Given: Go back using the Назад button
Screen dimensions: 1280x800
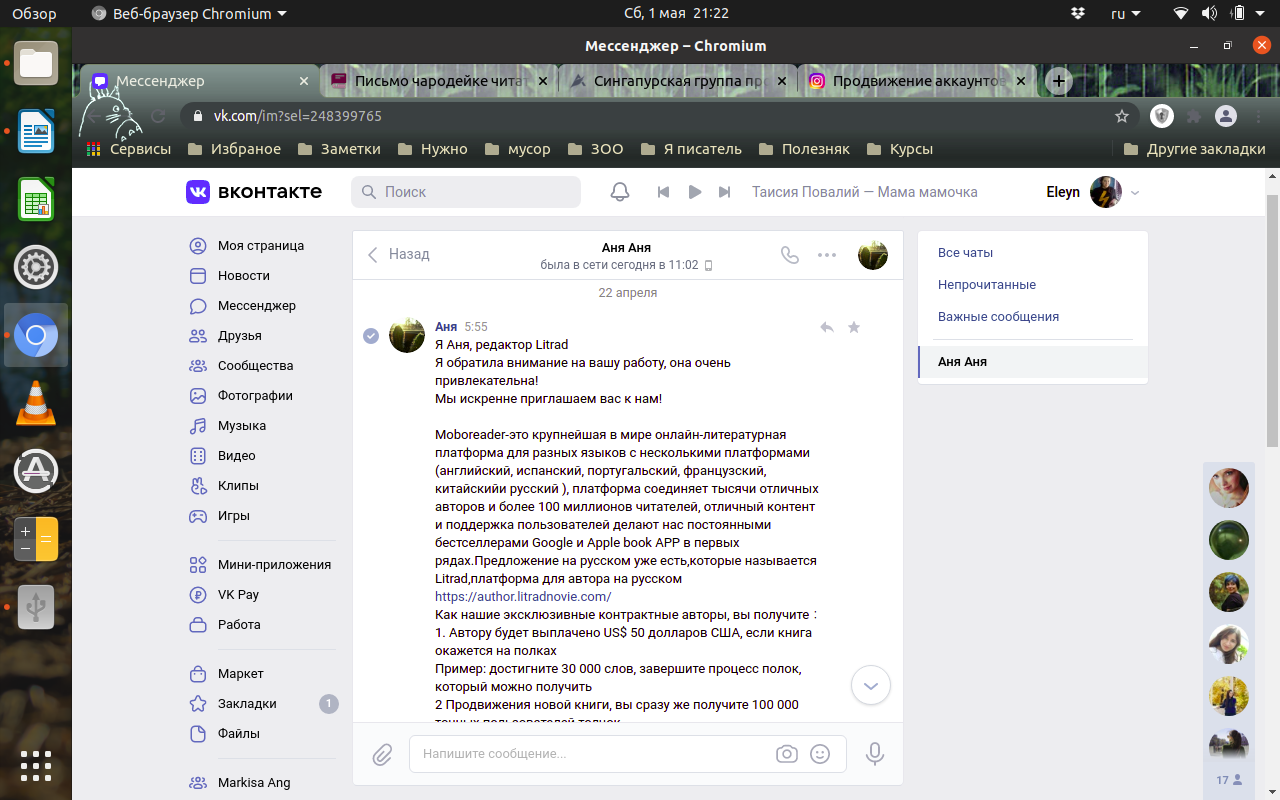Looking at the screenshot, I should [x=399, y=254].
